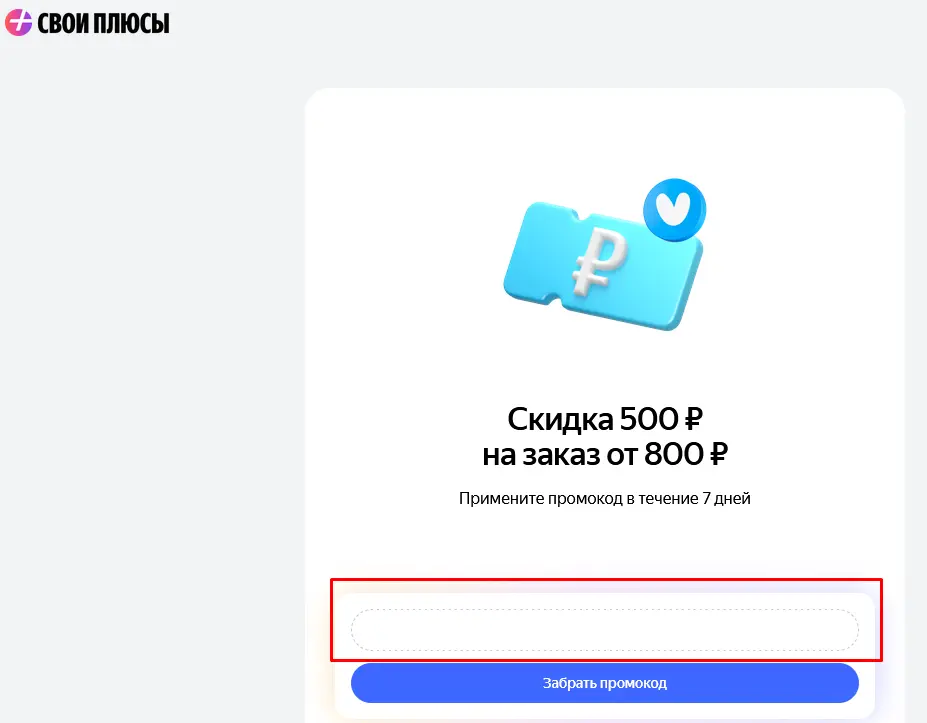Click the 500 amount in heading
Image resolution: width=927 pixels, height=723 pixels.
(649, 419)
